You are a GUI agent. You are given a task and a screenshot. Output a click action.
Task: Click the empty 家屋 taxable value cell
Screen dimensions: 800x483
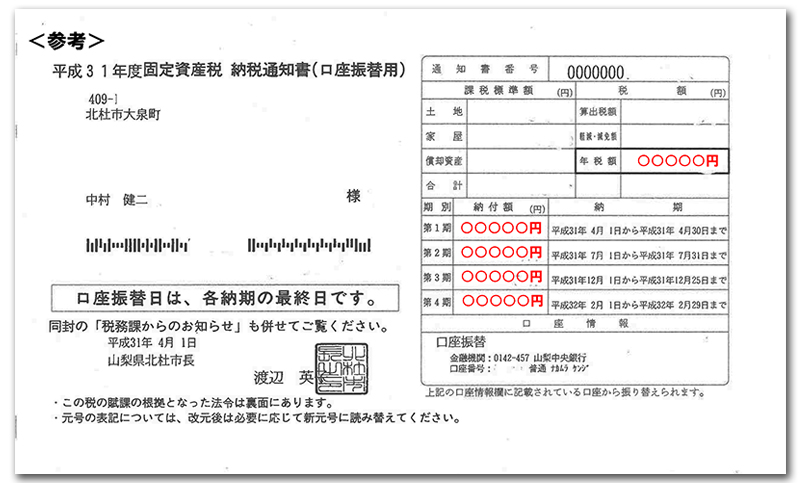click(x=520, y=135)
